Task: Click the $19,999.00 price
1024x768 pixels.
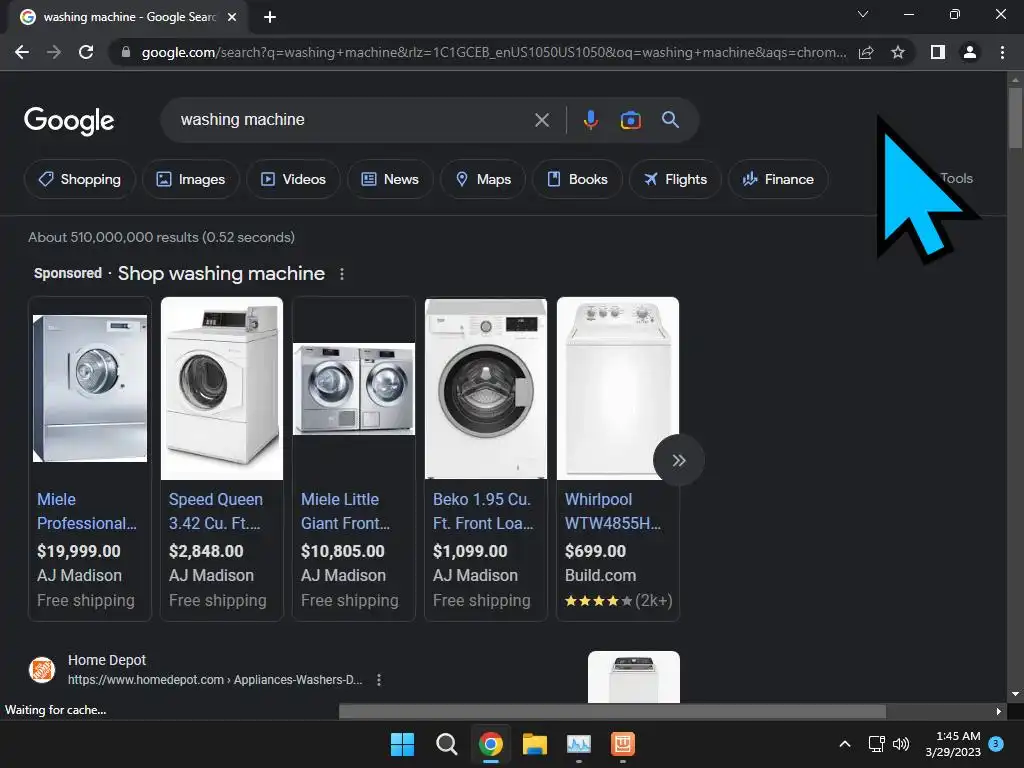Action: coord(79,551)
